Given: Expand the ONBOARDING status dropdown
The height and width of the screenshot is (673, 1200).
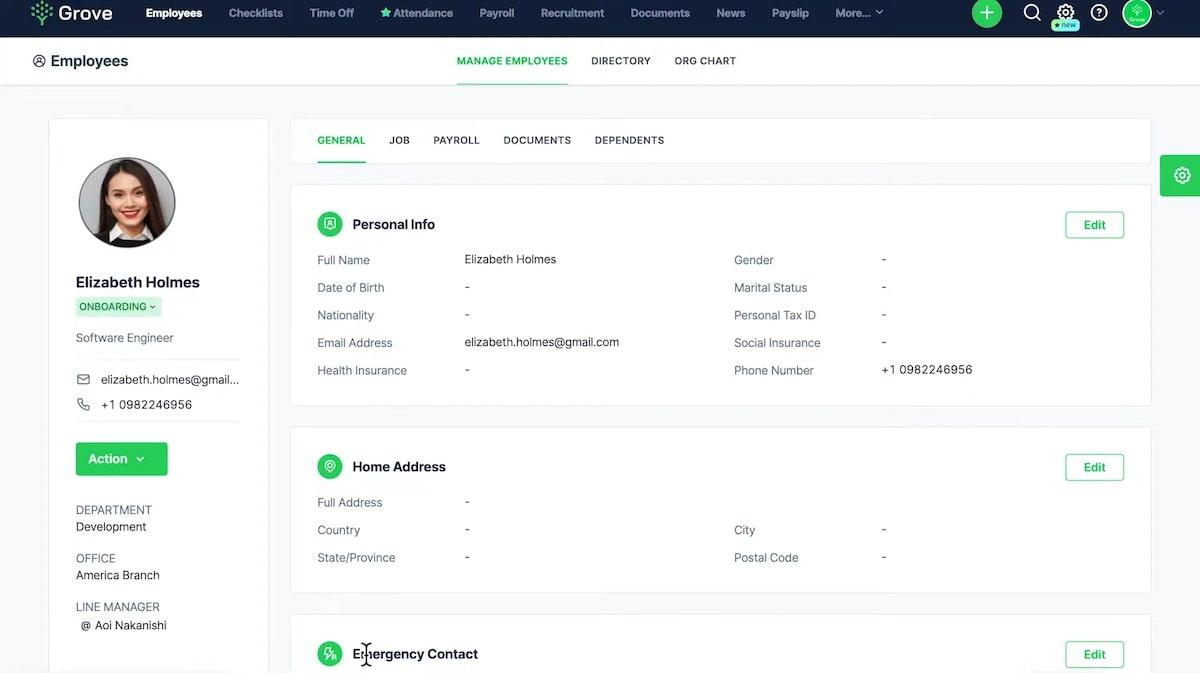Looking at the screenshot, I should pos(118,307).
